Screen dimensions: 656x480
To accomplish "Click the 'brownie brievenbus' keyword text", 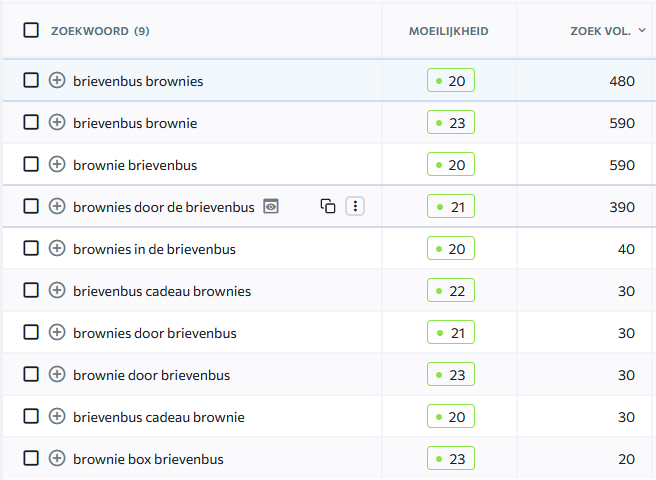I will (x=135, y=165).
